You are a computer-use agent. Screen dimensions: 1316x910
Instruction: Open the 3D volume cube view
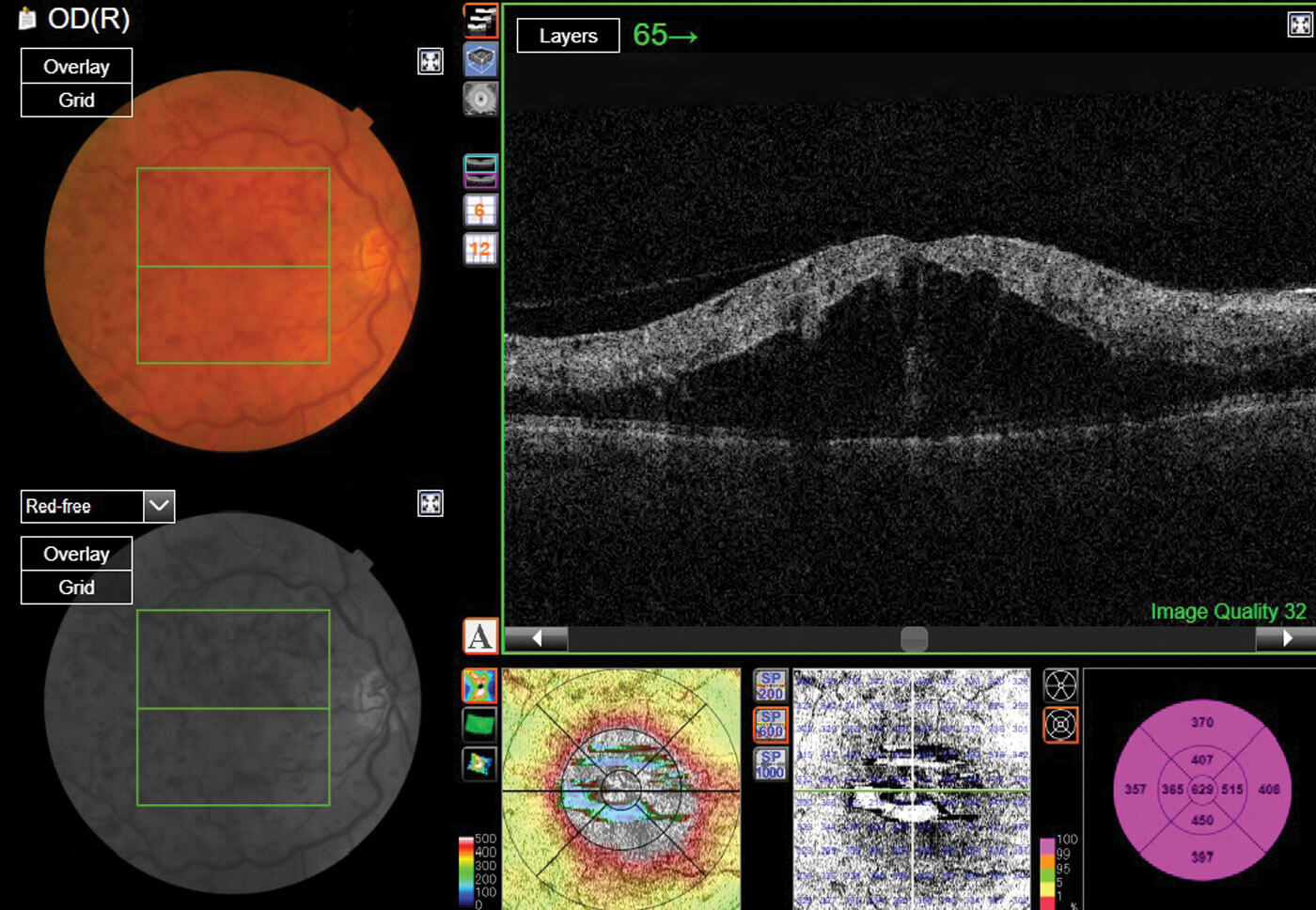point(480,60)
